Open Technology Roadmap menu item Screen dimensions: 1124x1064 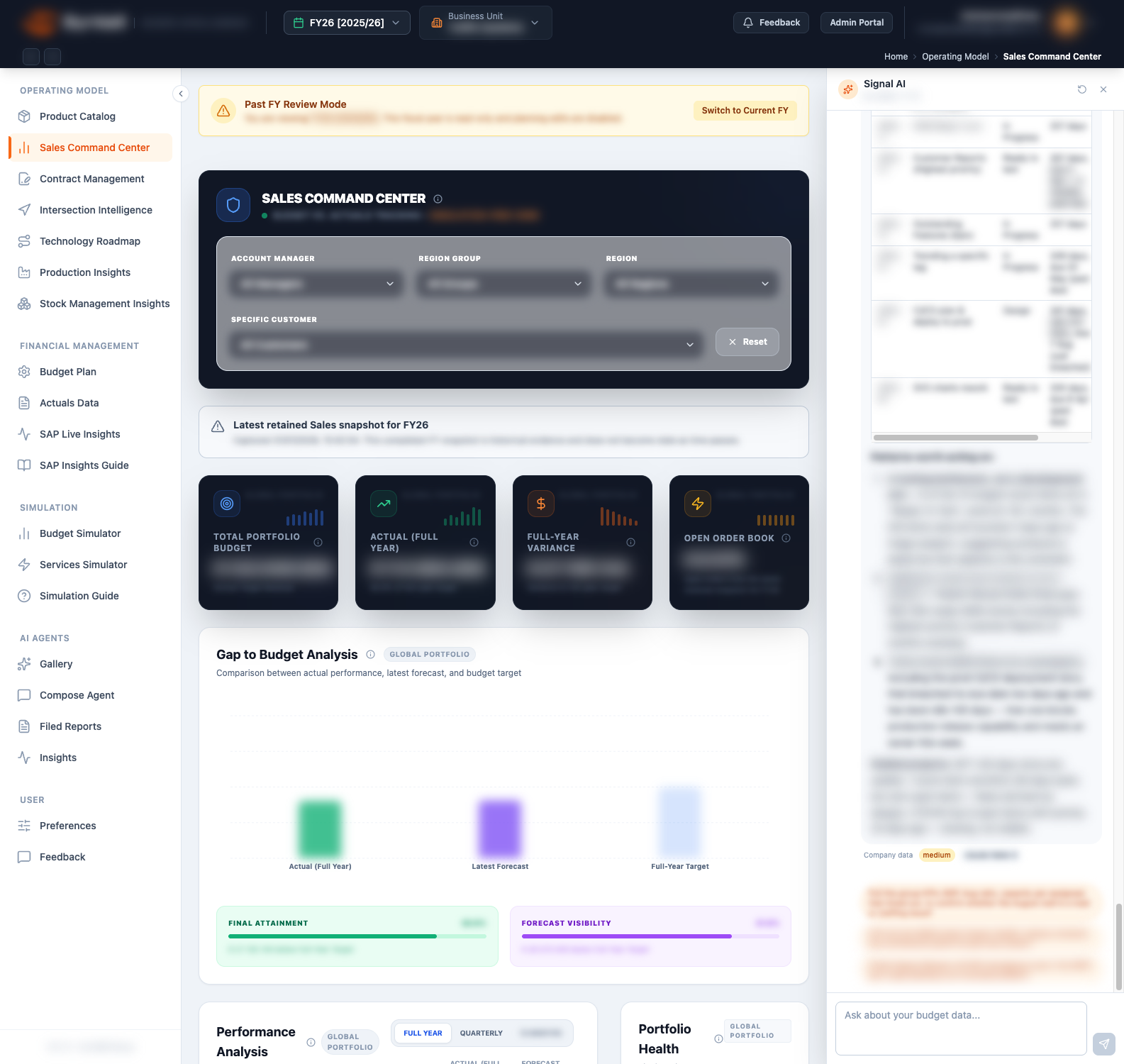(x=91, y=241)
